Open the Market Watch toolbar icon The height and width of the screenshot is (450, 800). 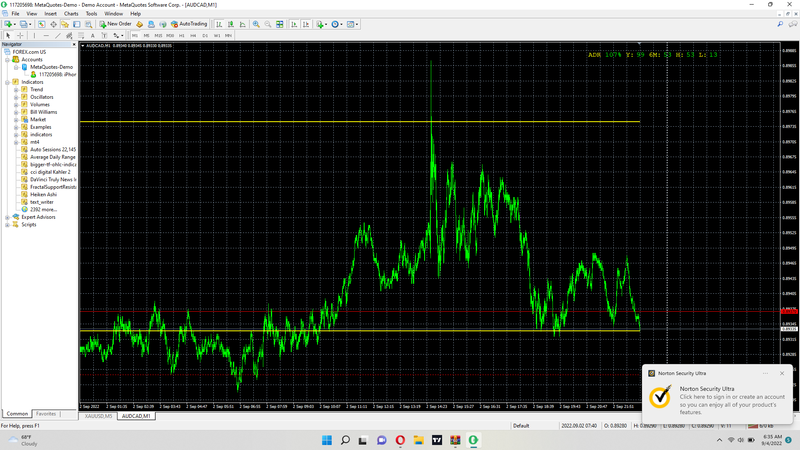coord(41,24)
